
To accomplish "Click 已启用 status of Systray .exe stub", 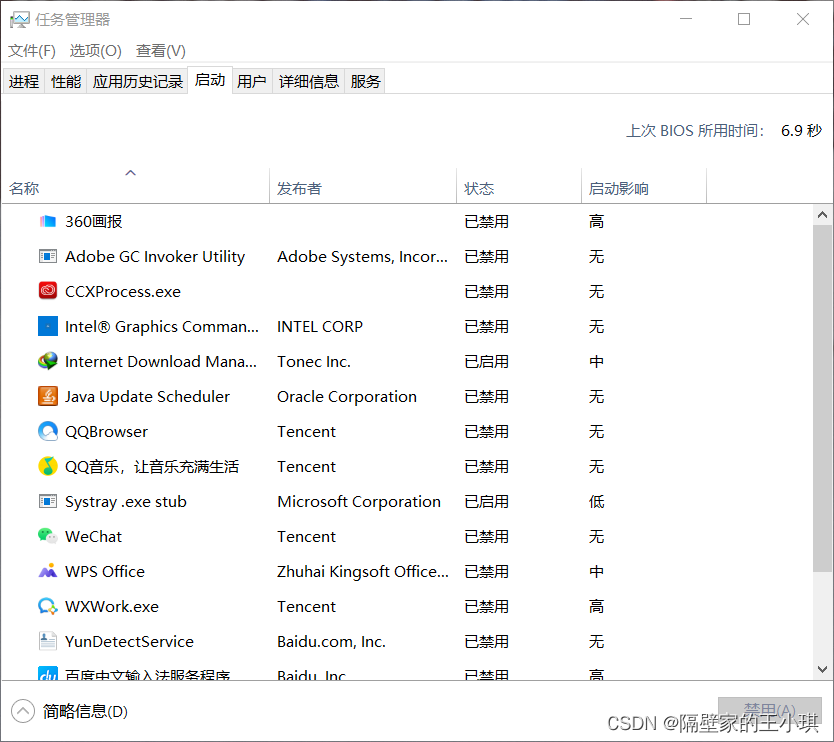I will point(486,502).
